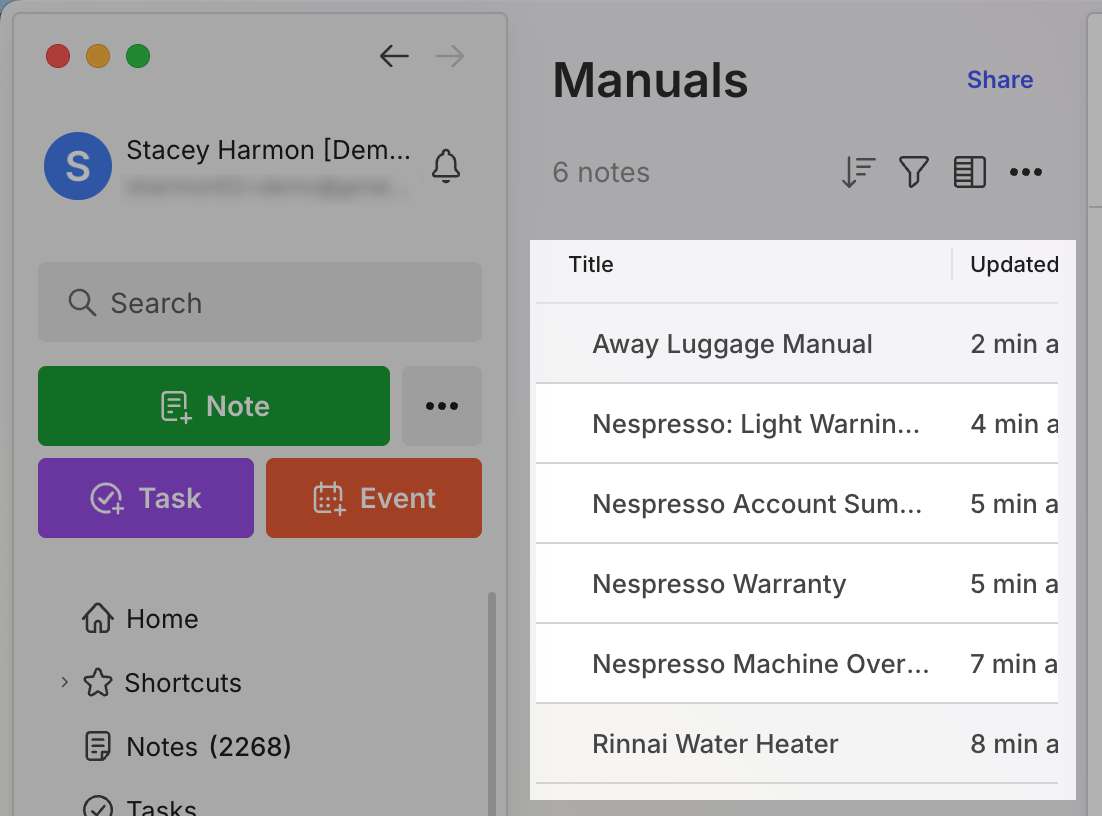
Task: Click the 4 min updated cell
Action: click(x=1014, y=424)
